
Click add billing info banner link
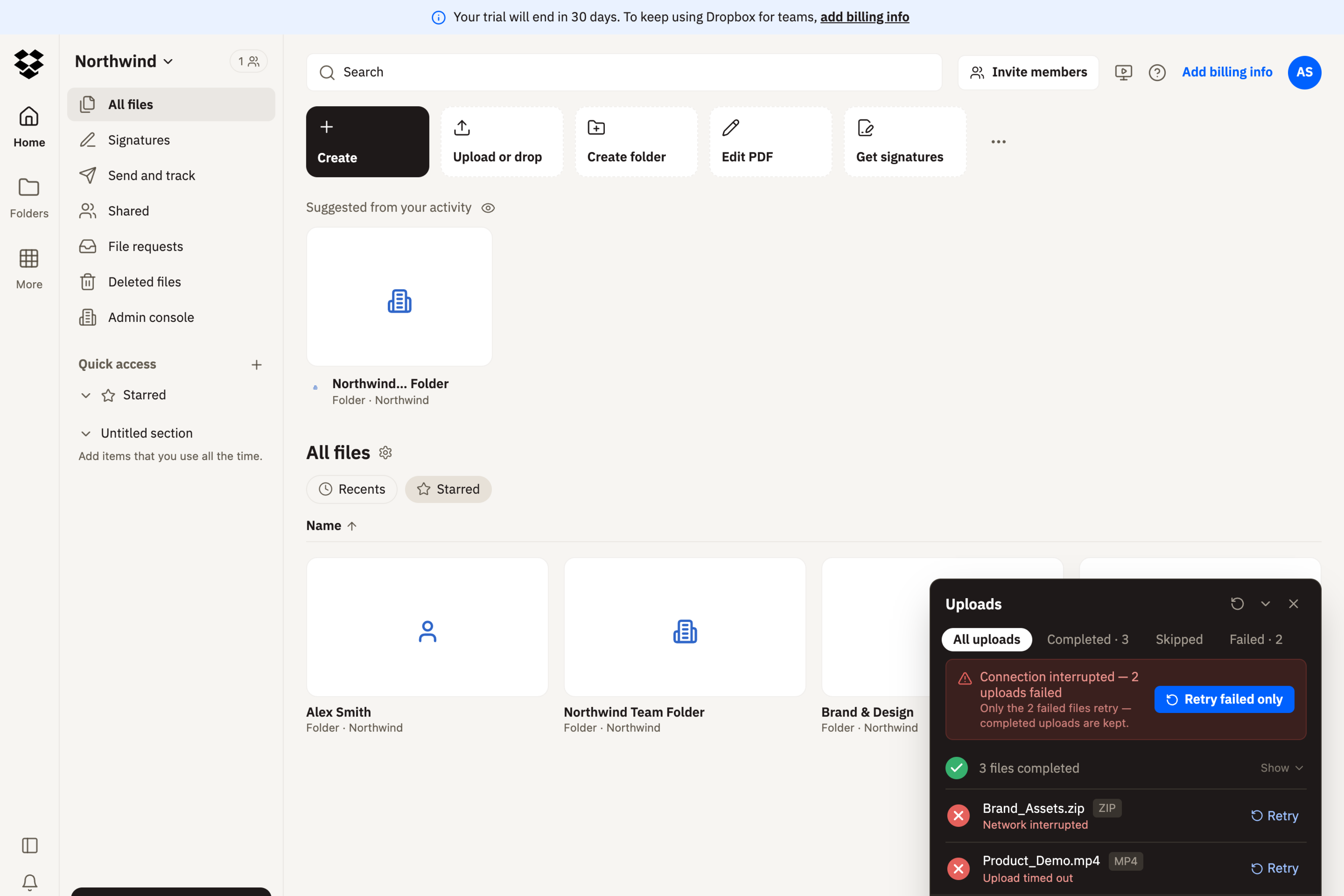(x=865, y=17)
